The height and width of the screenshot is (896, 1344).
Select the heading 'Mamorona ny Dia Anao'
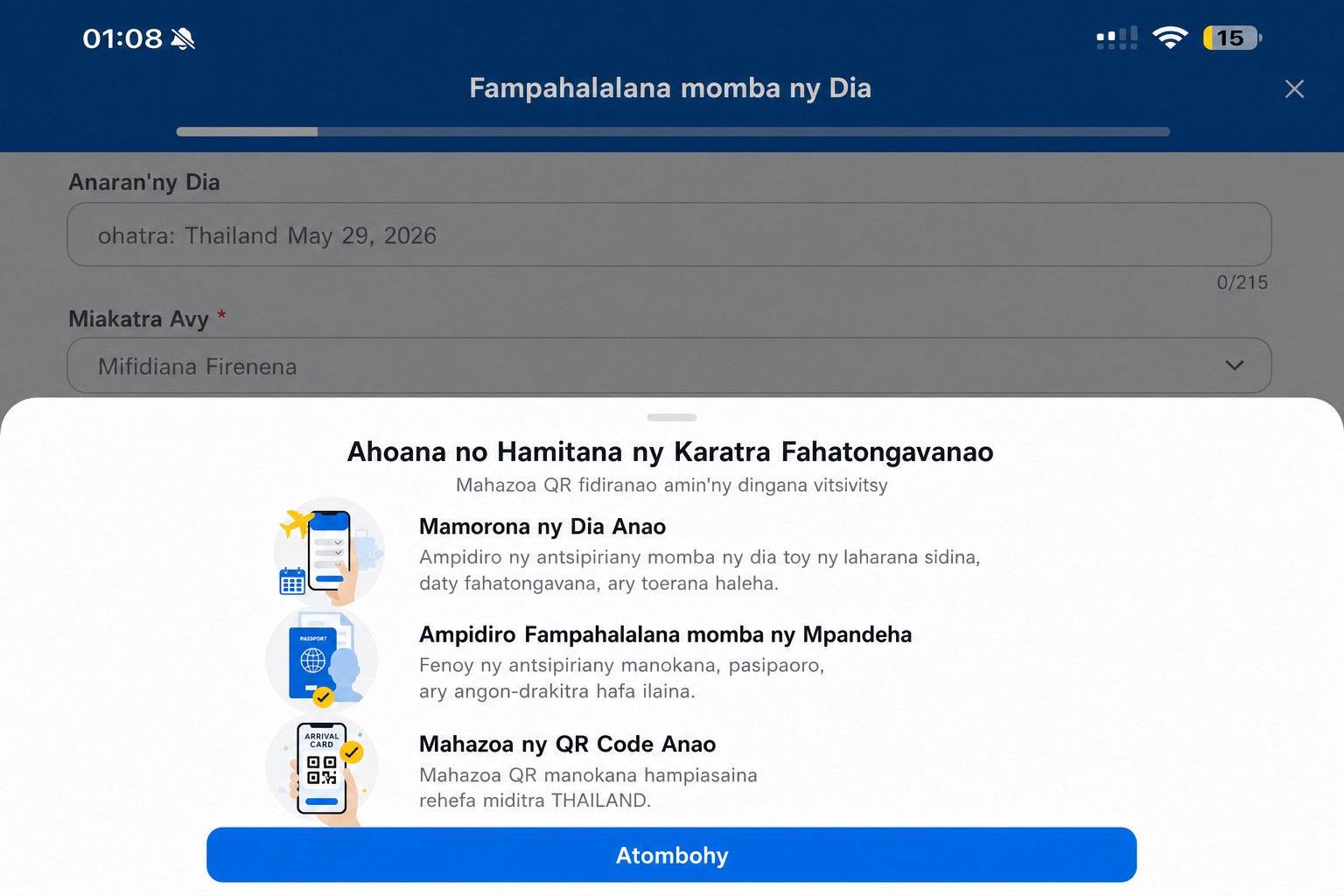(x=542, y=527)
